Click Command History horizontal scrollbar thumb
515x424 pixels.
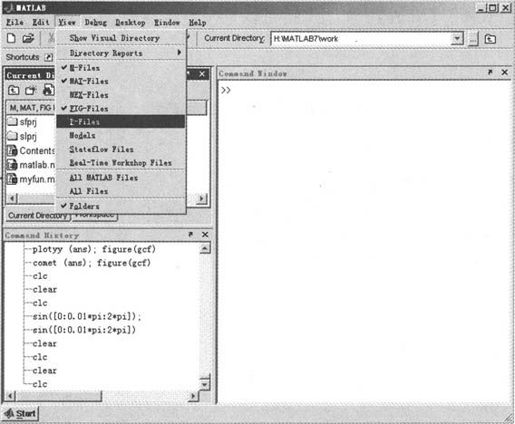[x=59, y=396]
